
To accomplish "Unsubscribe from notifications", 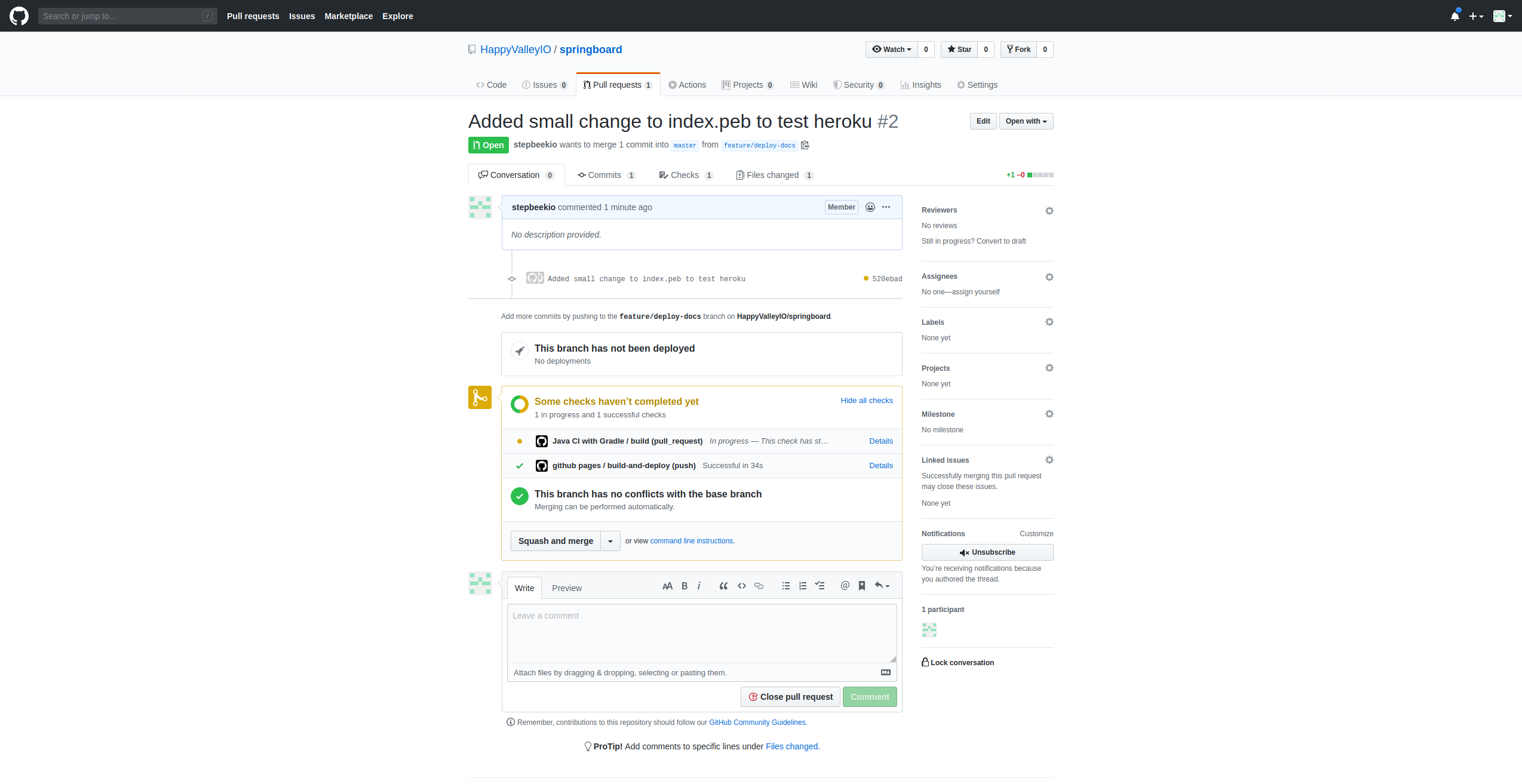I will [x=987, y=552].
